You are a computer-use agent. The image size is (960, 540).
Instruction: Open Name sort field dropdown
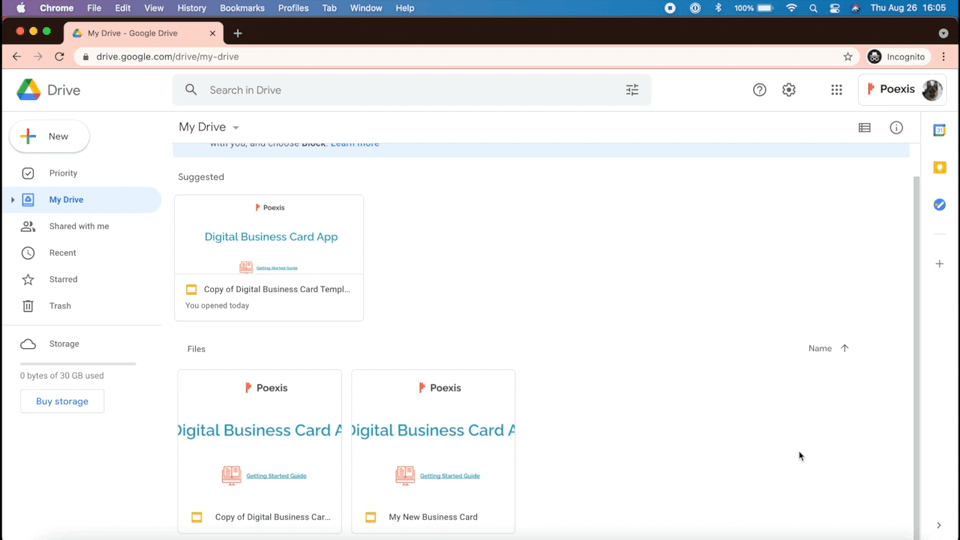[820, 348]
